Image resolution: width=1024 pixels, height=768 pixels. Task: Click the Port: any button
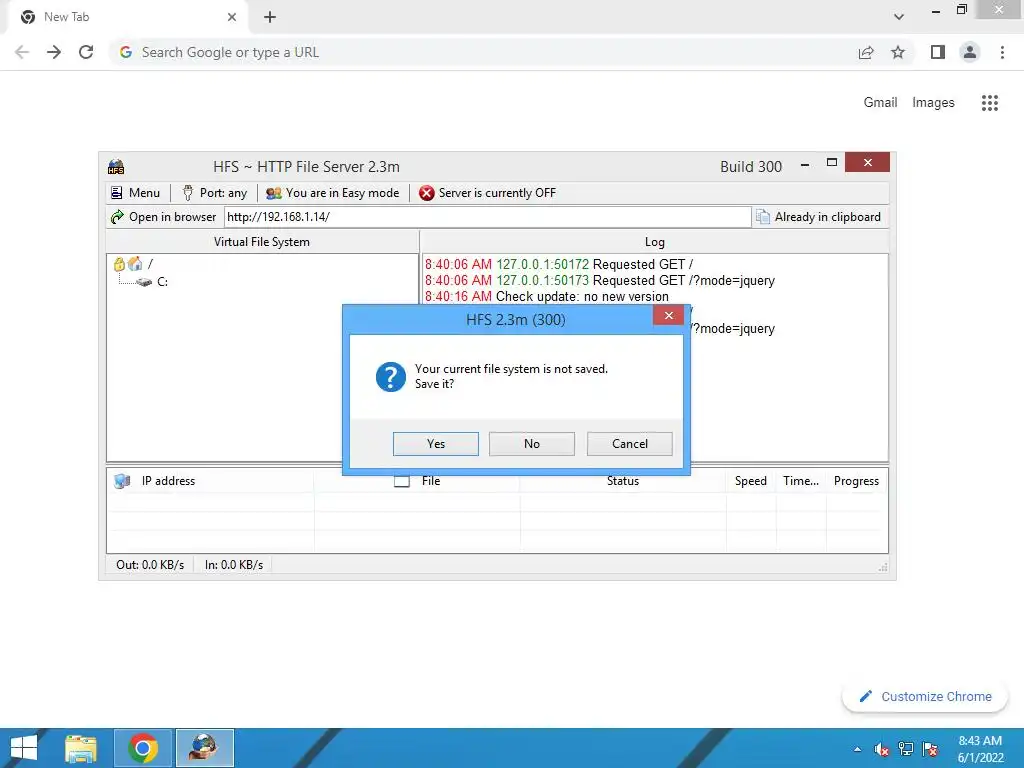[214, 193]
